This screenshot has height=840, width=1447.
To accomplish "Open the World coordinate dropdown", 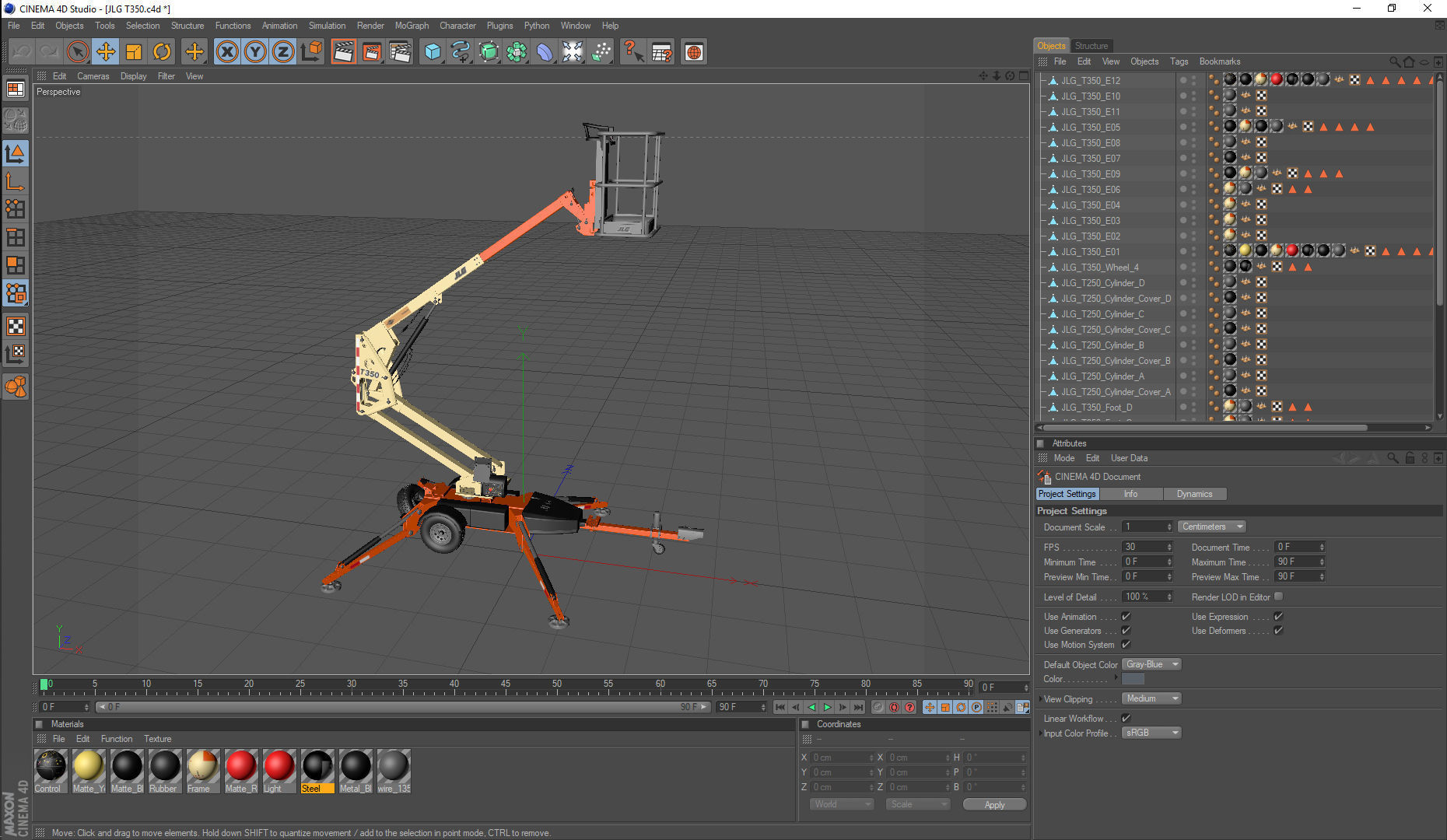I will click(842, 804).
